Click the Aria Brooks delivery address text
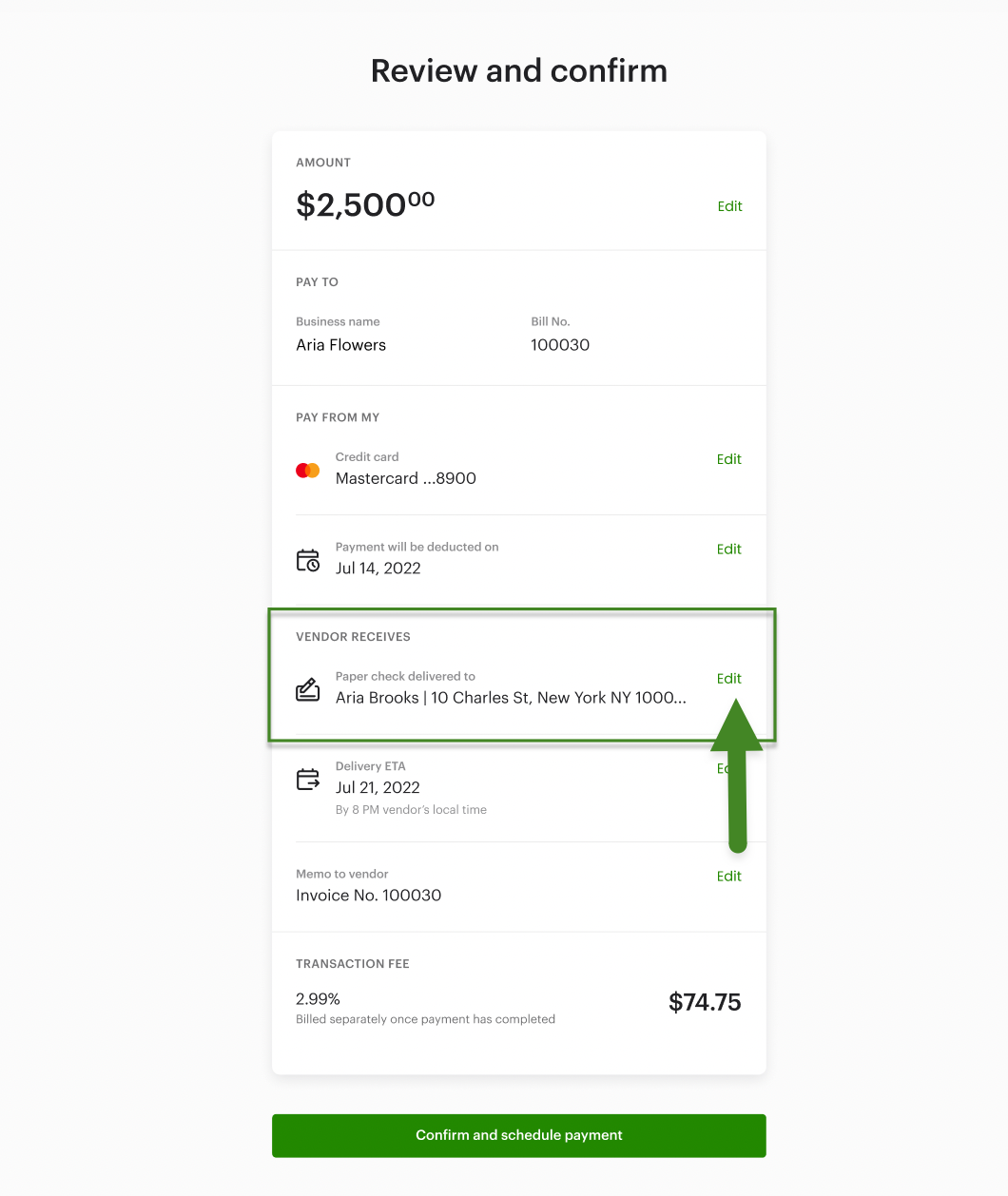This screenshot has height=1196, width=1008. pyautogui.click(x=511, y=698)
